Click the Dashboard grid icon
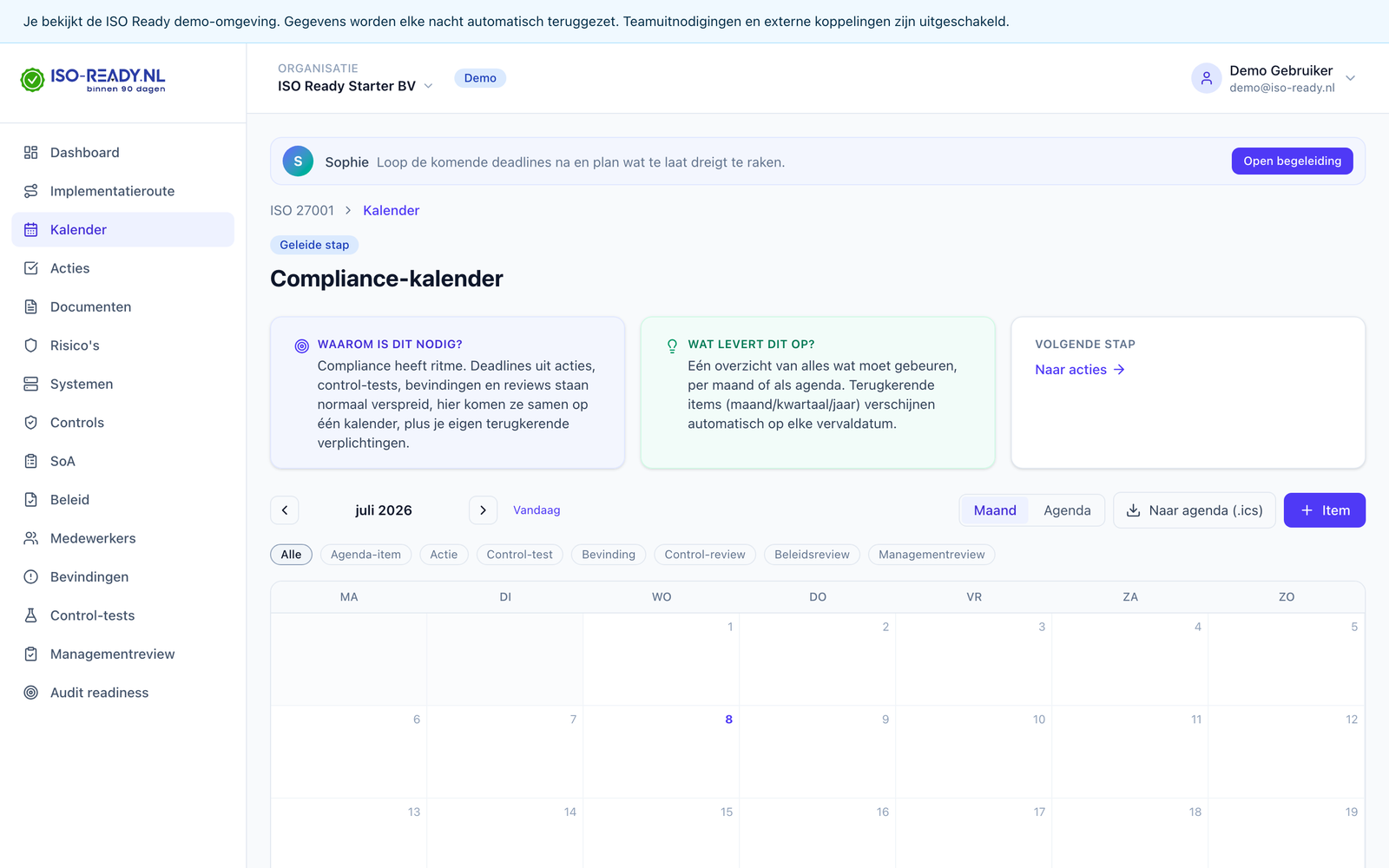The width and height of the screenshot is (1389, 868). (31, 153)
